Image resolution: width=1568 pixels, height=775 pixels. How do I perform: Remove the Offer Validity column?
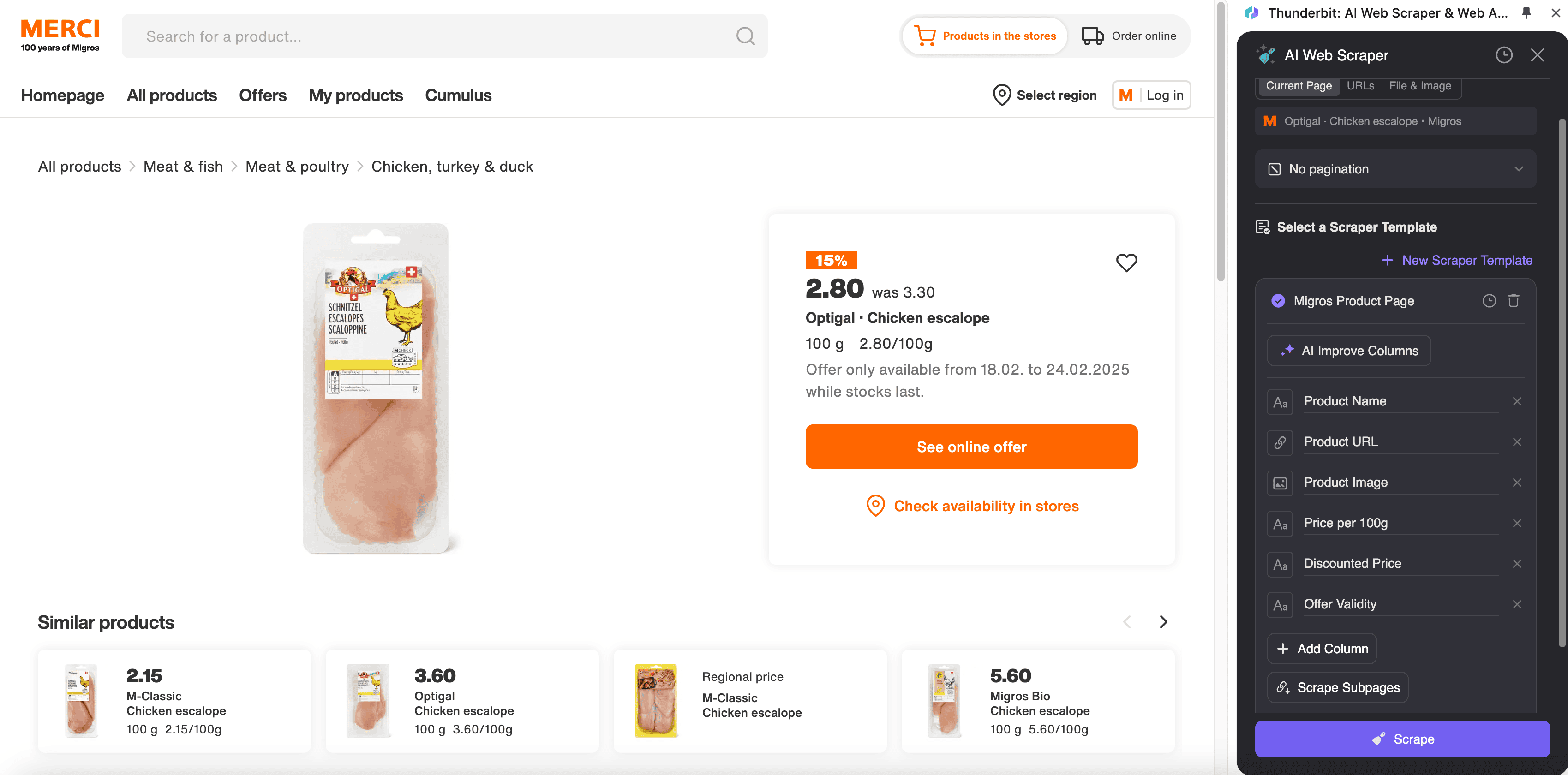1517,604
